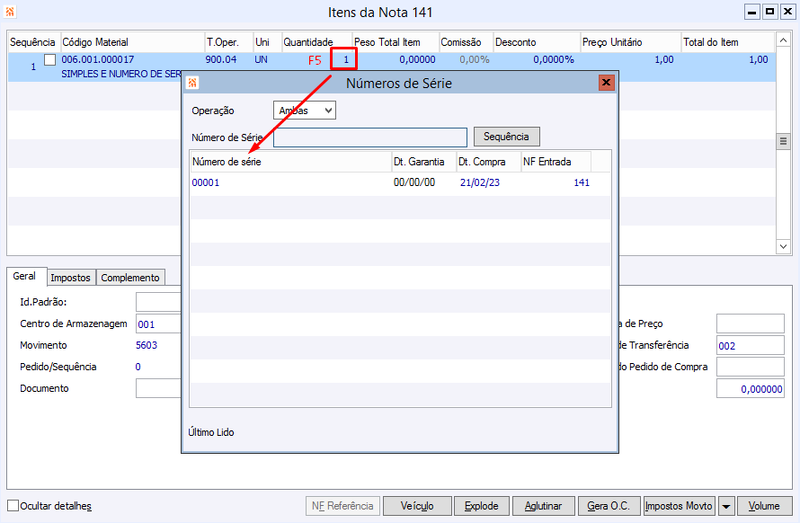Click the Sequência button in the dialog

506,137
